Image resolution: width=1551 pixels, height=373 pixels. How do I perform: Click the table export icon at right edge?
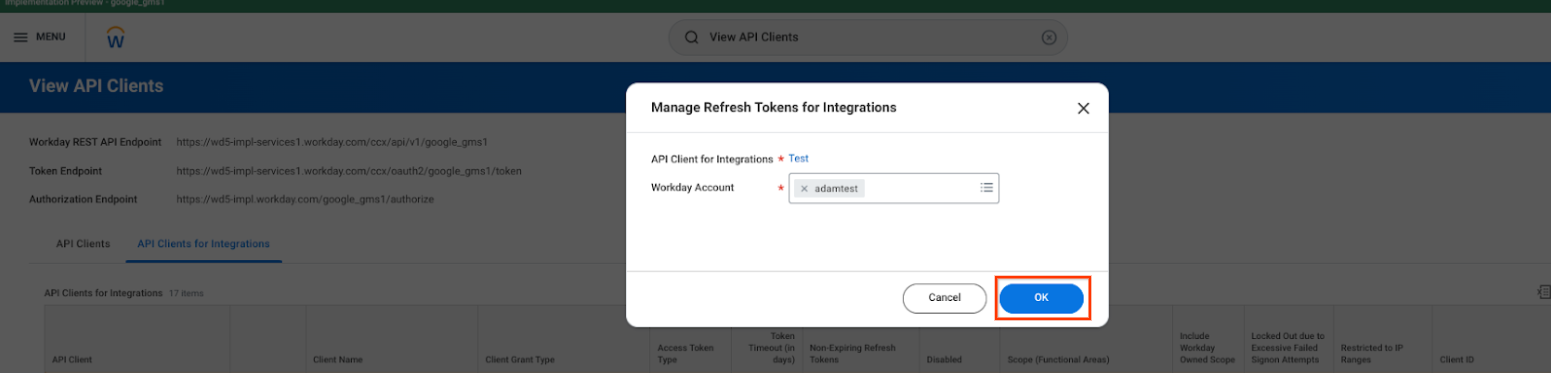1544,292
